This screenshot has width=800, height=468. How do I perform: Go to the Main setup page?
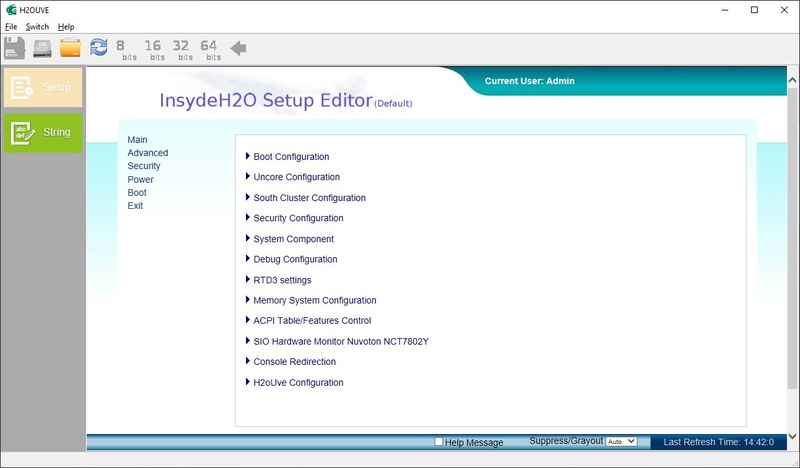pos(137,139)
